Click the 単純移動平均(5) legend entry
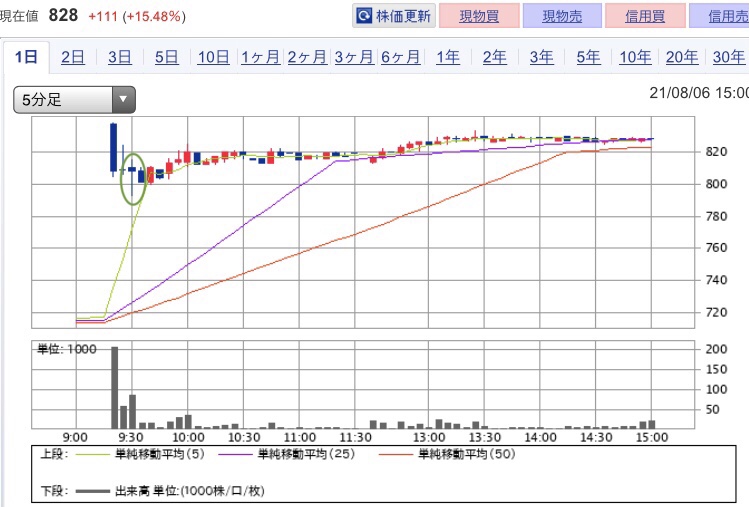The width and height of the screenshot is (749, 507). [x=160, y=454]
